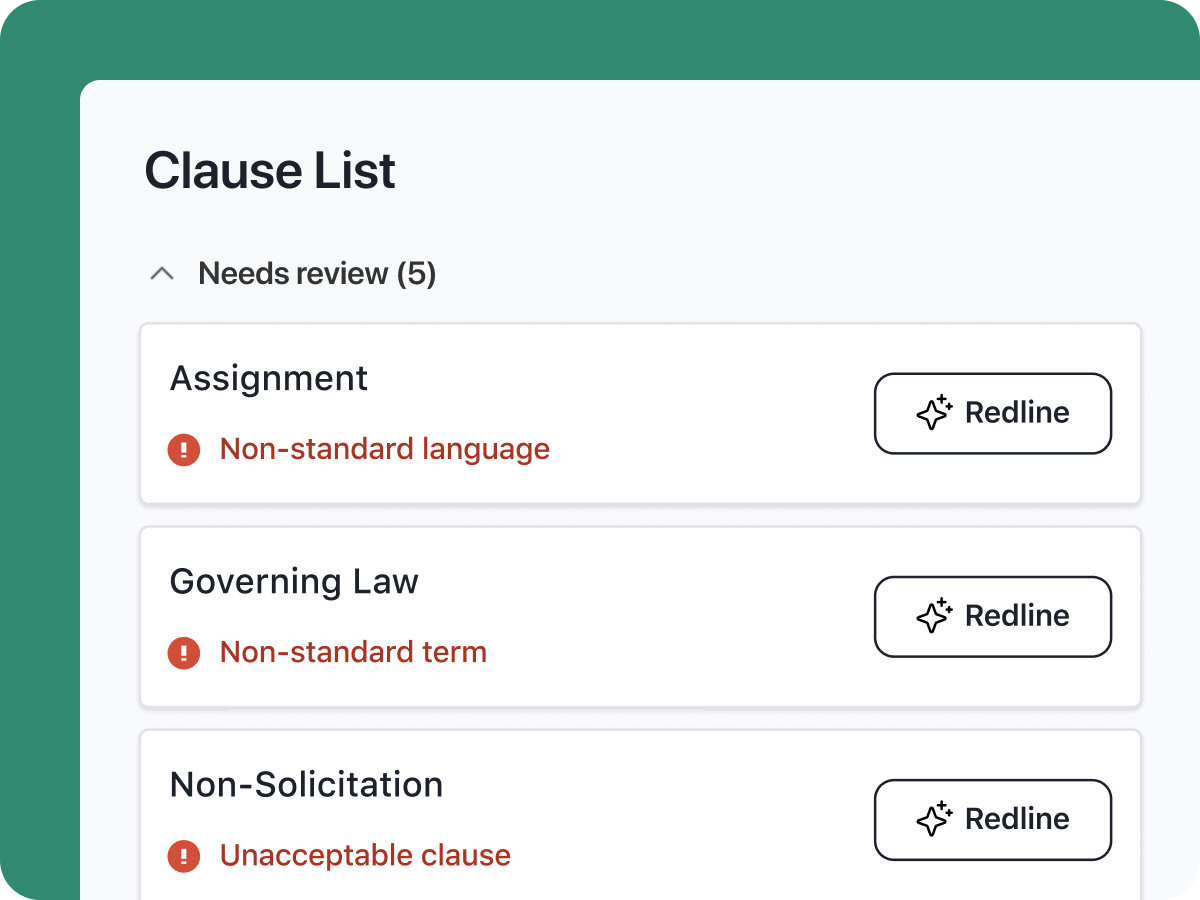Click the sparkle icon in Governing Law's Redline button
Screen dimensions: 1200x900
pyautogui.click(x=934, y=616)
